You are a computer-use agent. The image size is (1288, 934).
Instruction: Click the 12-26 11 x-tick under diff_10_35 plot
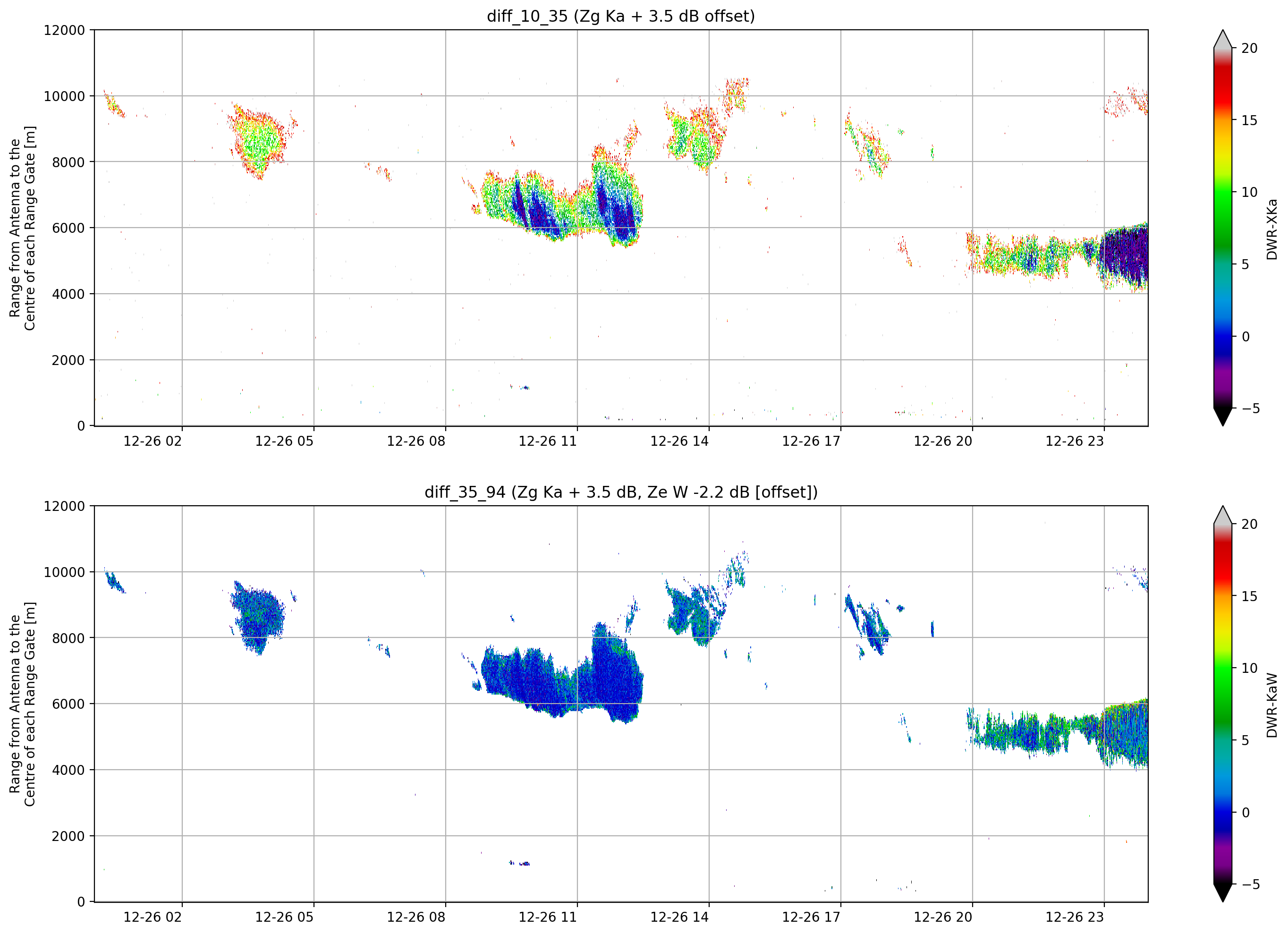[x=548, y=442]
